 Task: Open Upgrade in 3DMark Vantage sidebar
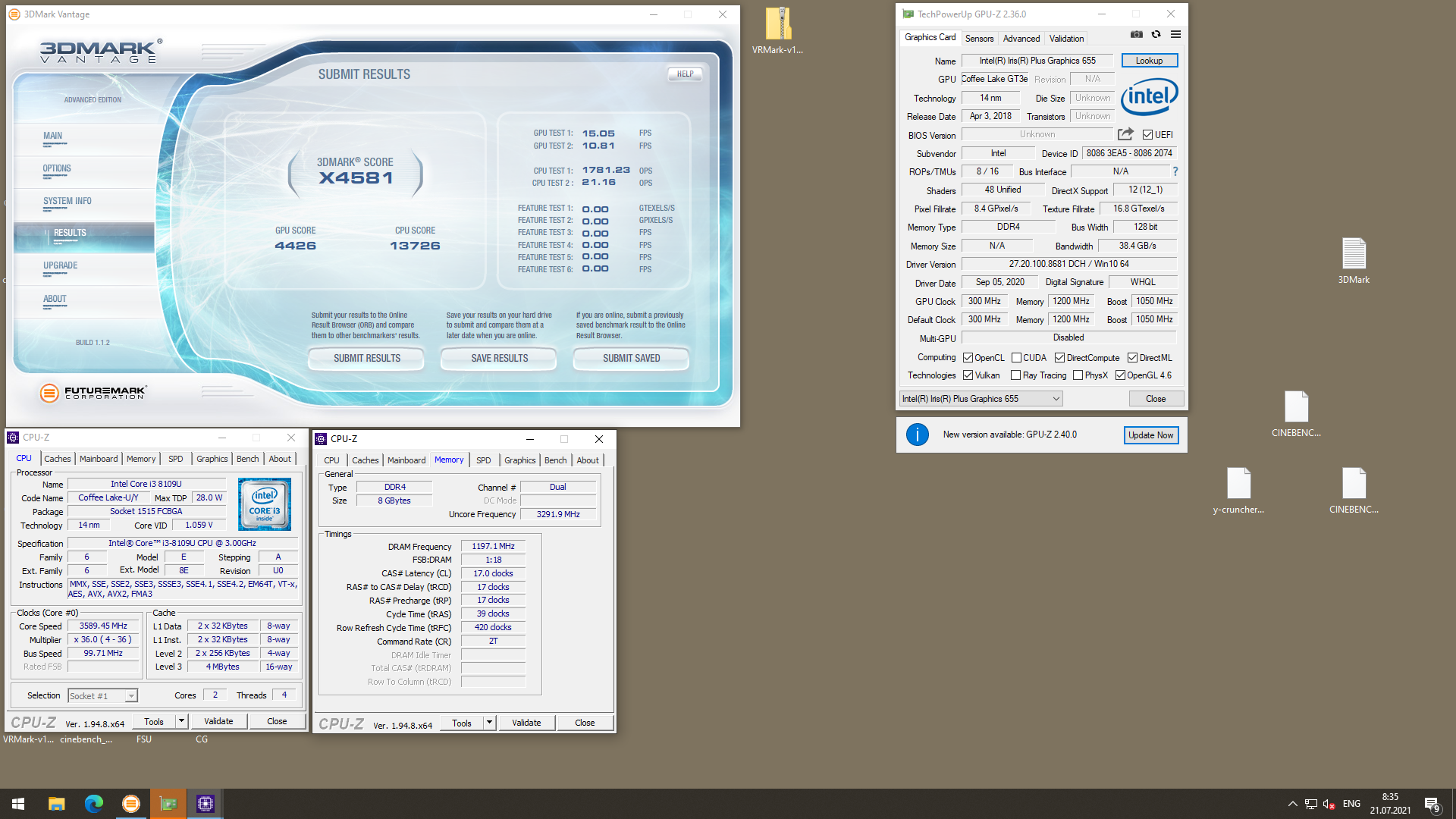pos(61,266)
